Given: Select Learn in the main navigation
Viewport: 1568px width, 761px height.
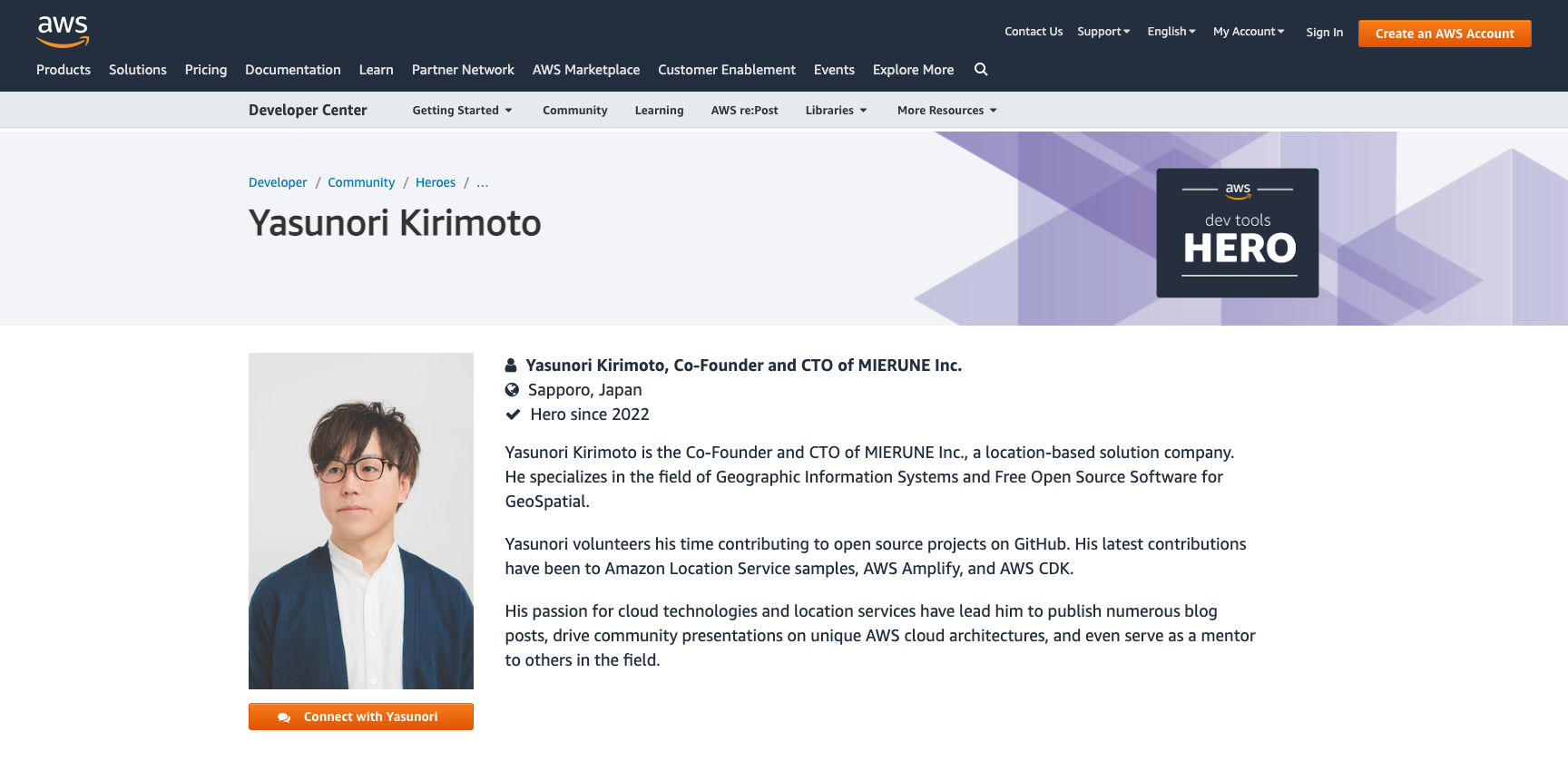Looking at the screenshot, I should tap(377, 70).
